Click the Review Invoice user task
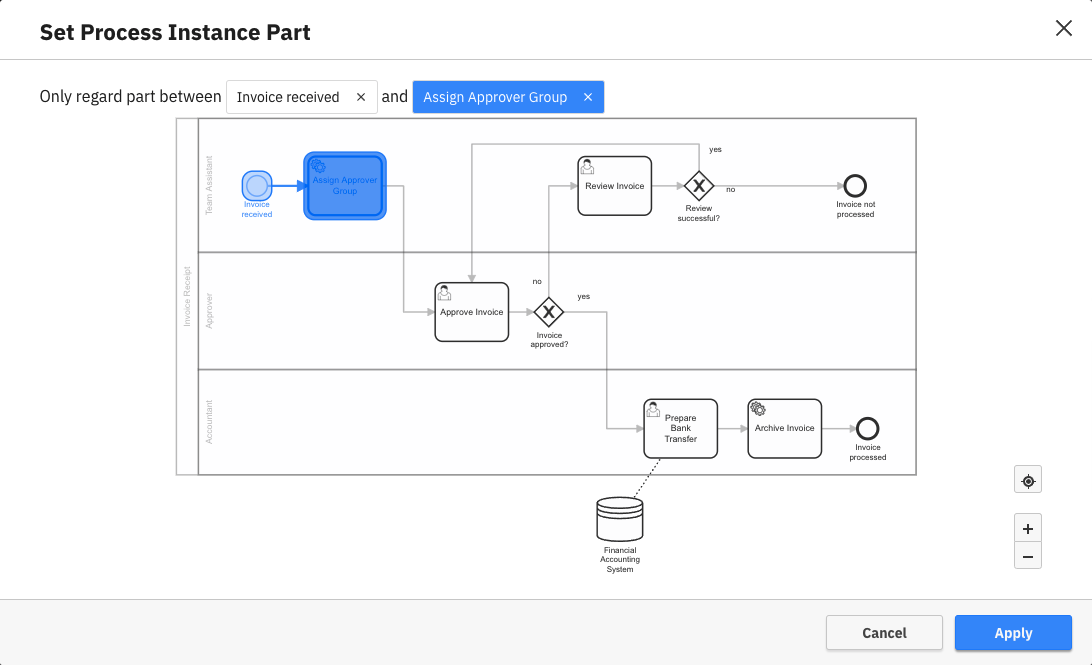The image size is (1092, 665). [614, 186]
